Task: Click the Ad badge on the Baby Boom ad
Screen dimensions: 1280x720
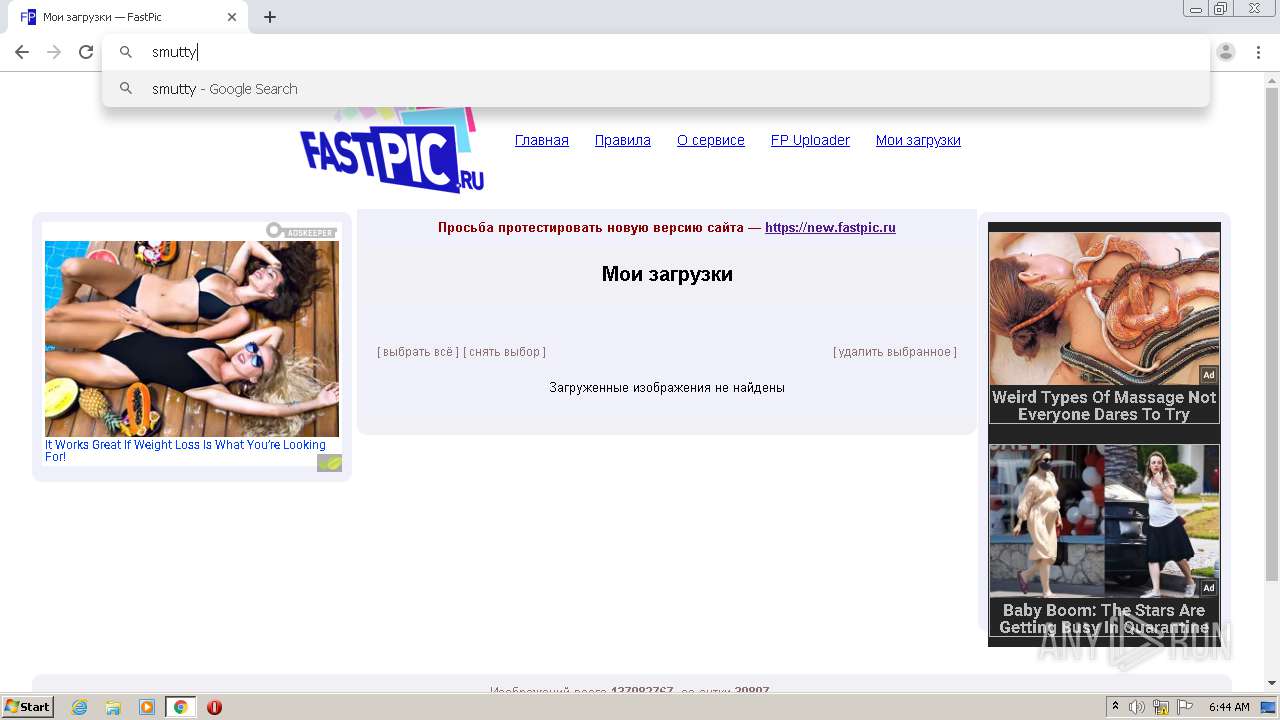Action: 1209,588
